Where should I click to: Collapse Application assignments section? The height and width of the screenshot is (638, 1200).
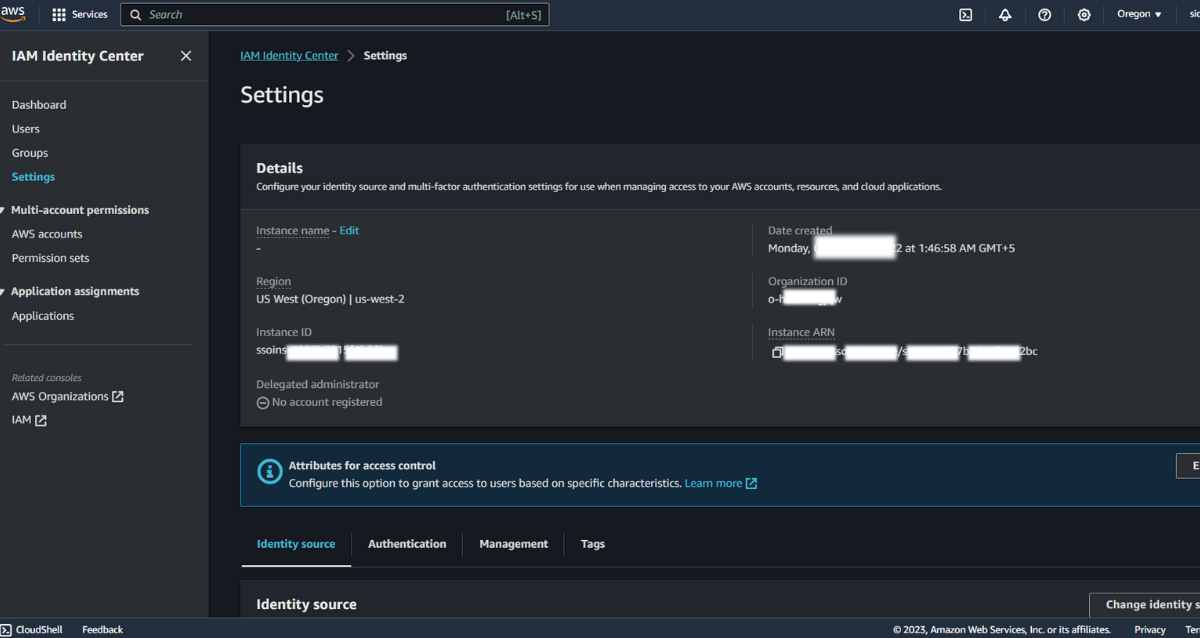[3, 292]
